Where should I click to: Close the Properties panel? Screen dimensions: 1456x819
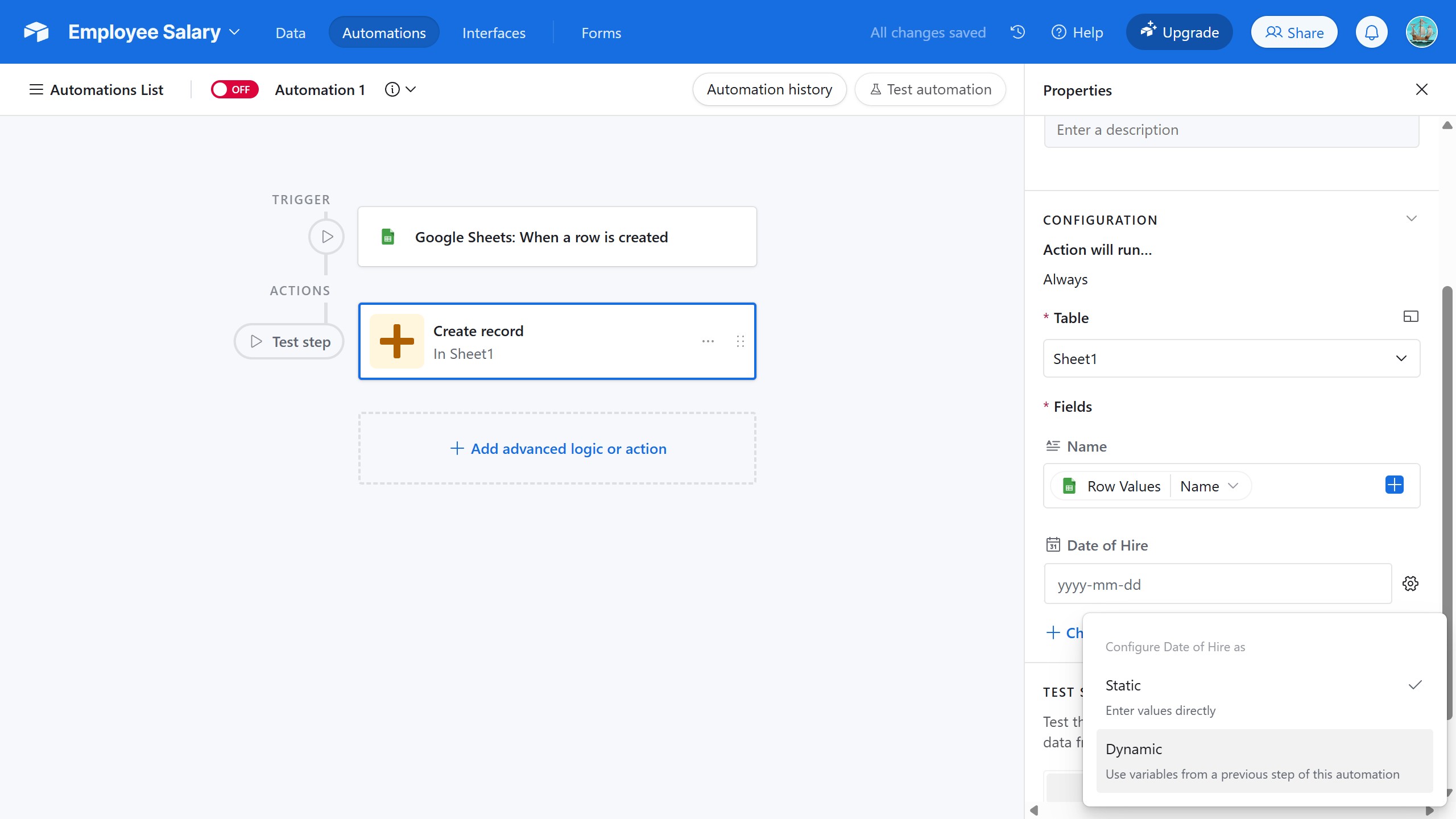1421,89
